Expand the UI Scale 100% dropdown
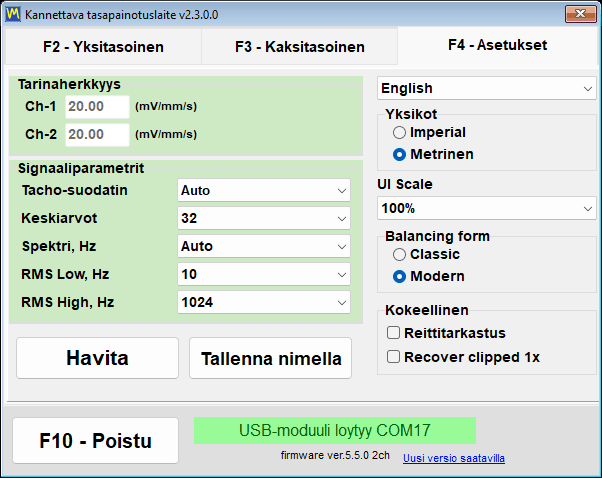Viewport: 602px width, 478px height. (487, 208)
